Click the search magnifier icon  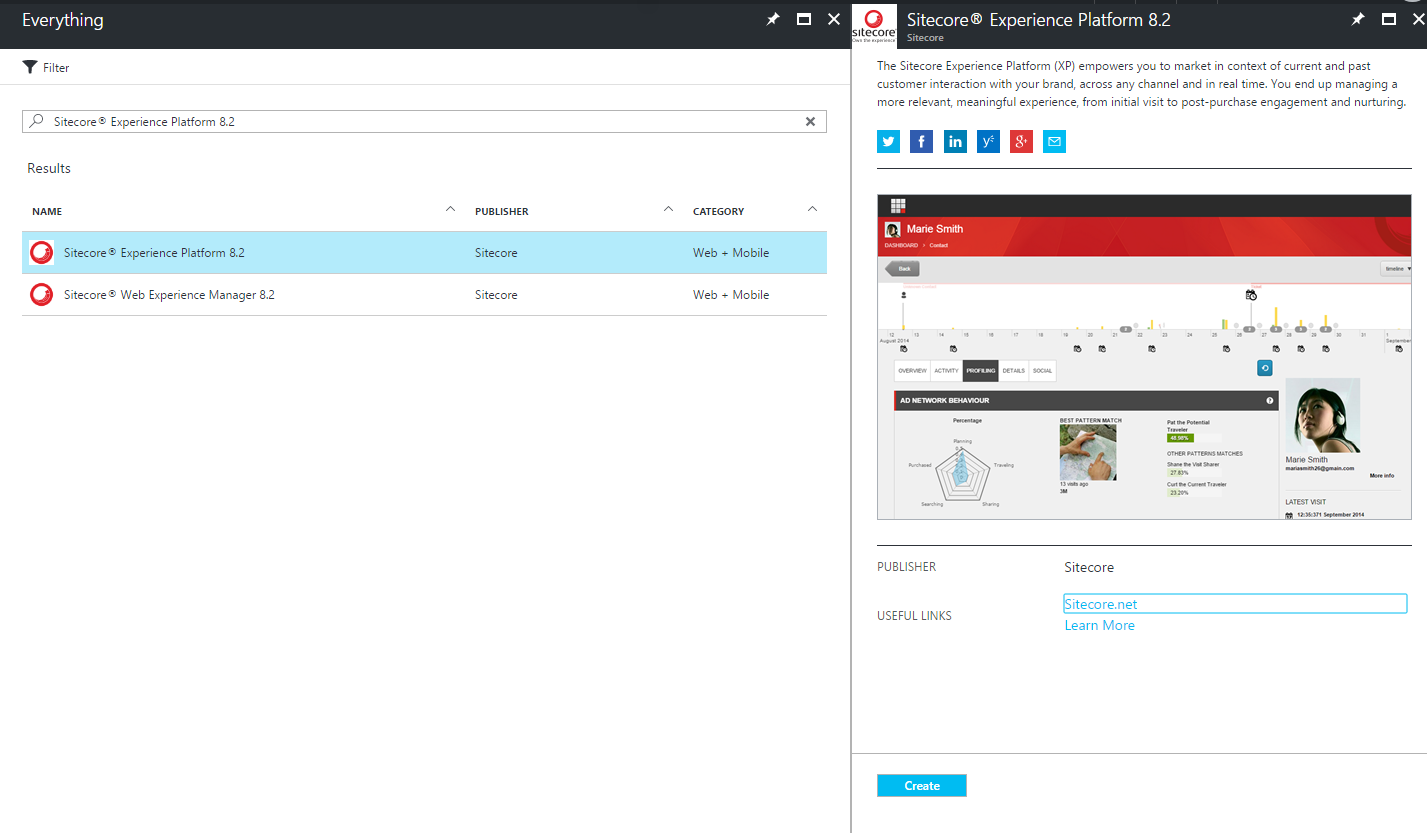click(x=37, y=121)
